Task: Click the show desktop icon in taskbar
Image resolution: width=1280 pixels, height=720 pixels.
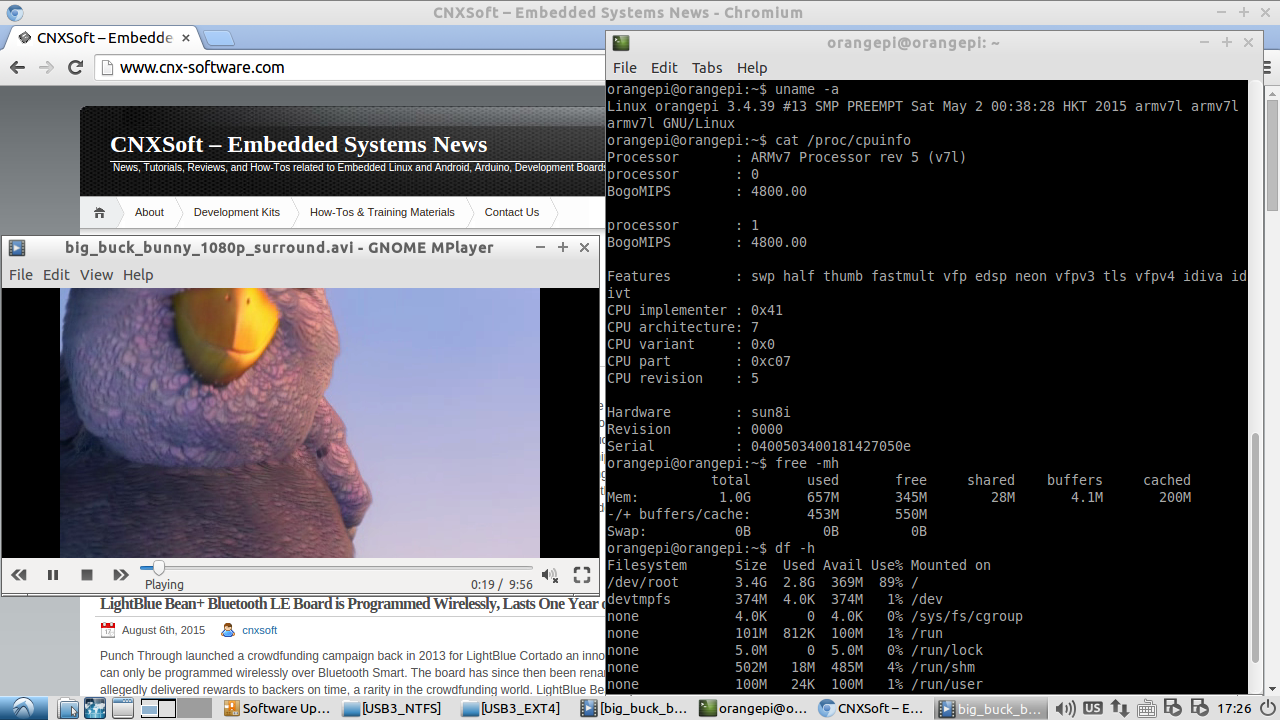Action: [x=122, y=709]
